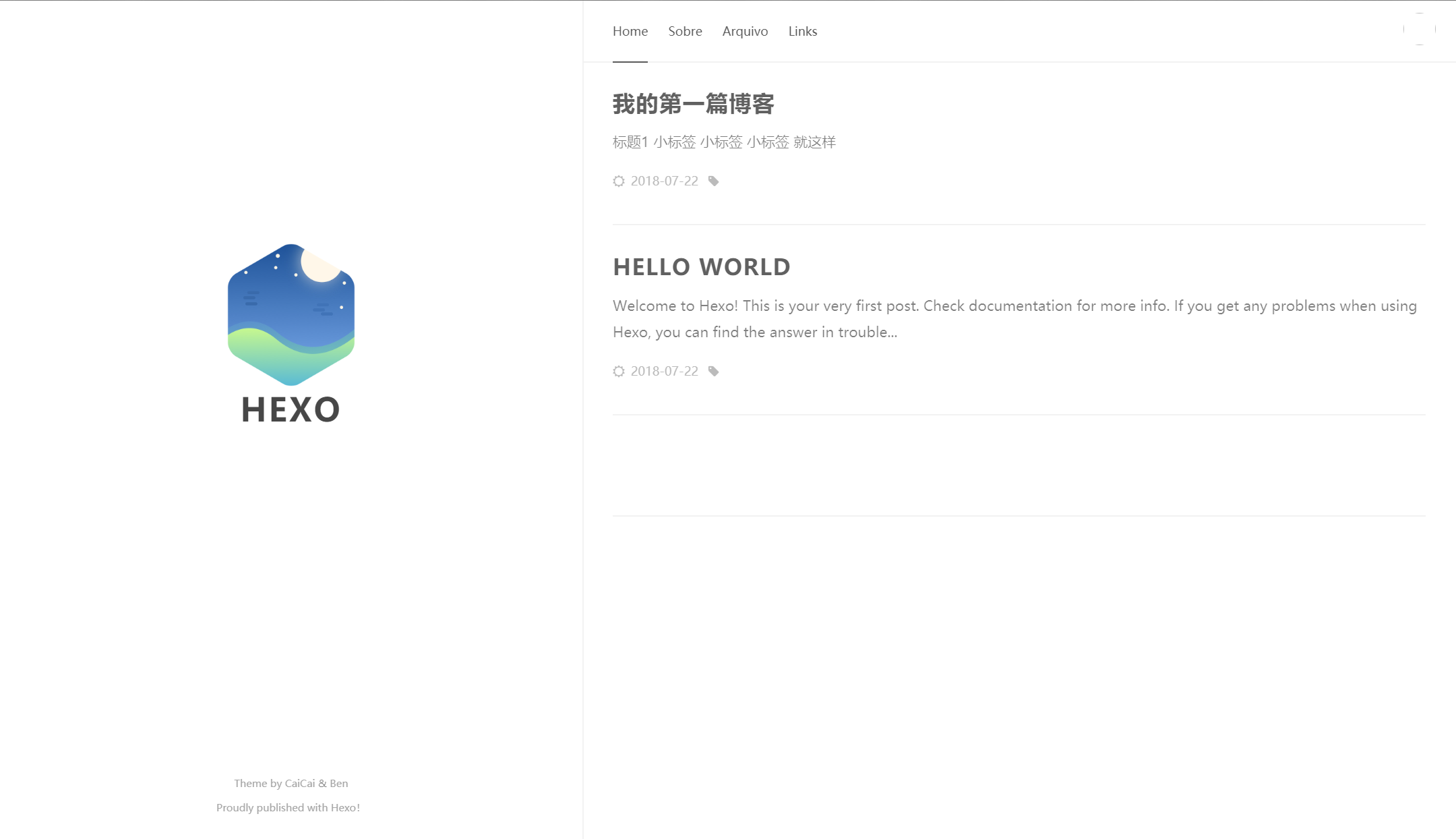Select the Links navigation item

click(802, 31)
